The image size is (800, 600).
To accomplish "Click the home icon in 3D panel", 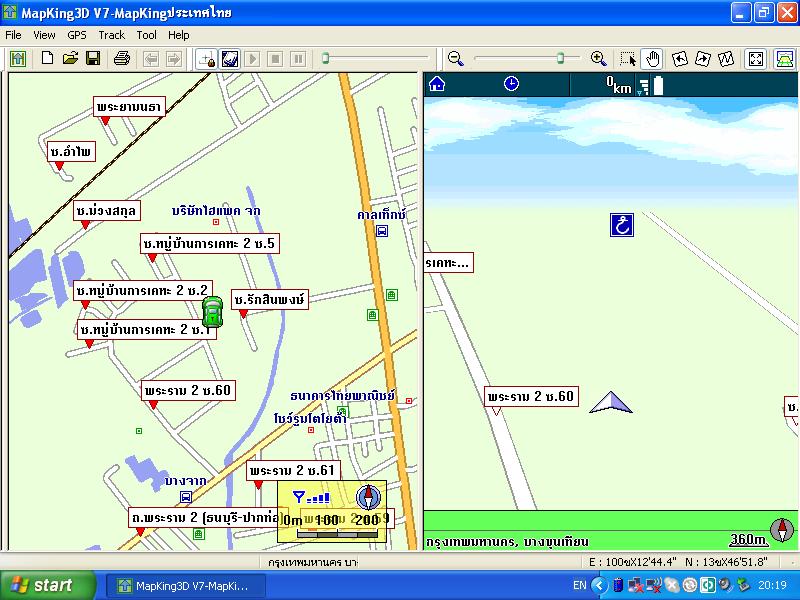I will (436, 84).
